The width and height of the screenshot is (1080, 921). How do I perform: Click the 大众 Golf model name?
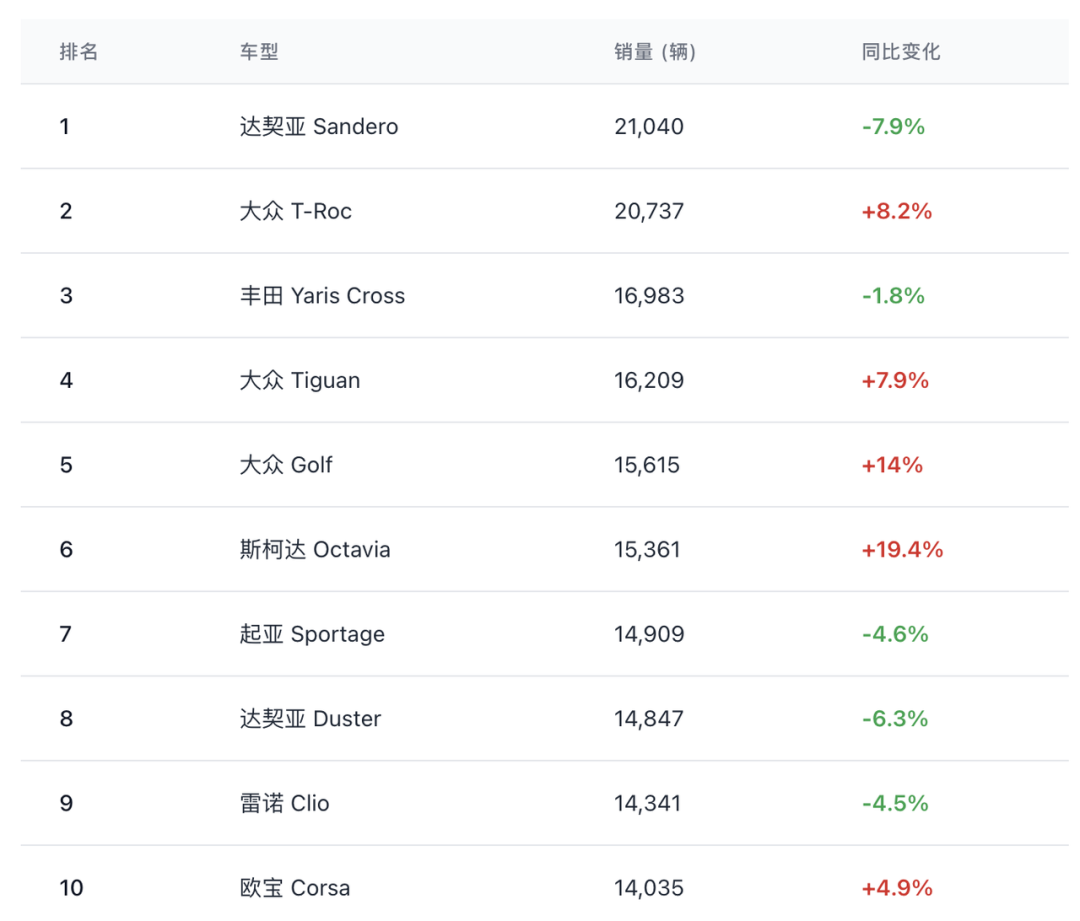point(286,465)
